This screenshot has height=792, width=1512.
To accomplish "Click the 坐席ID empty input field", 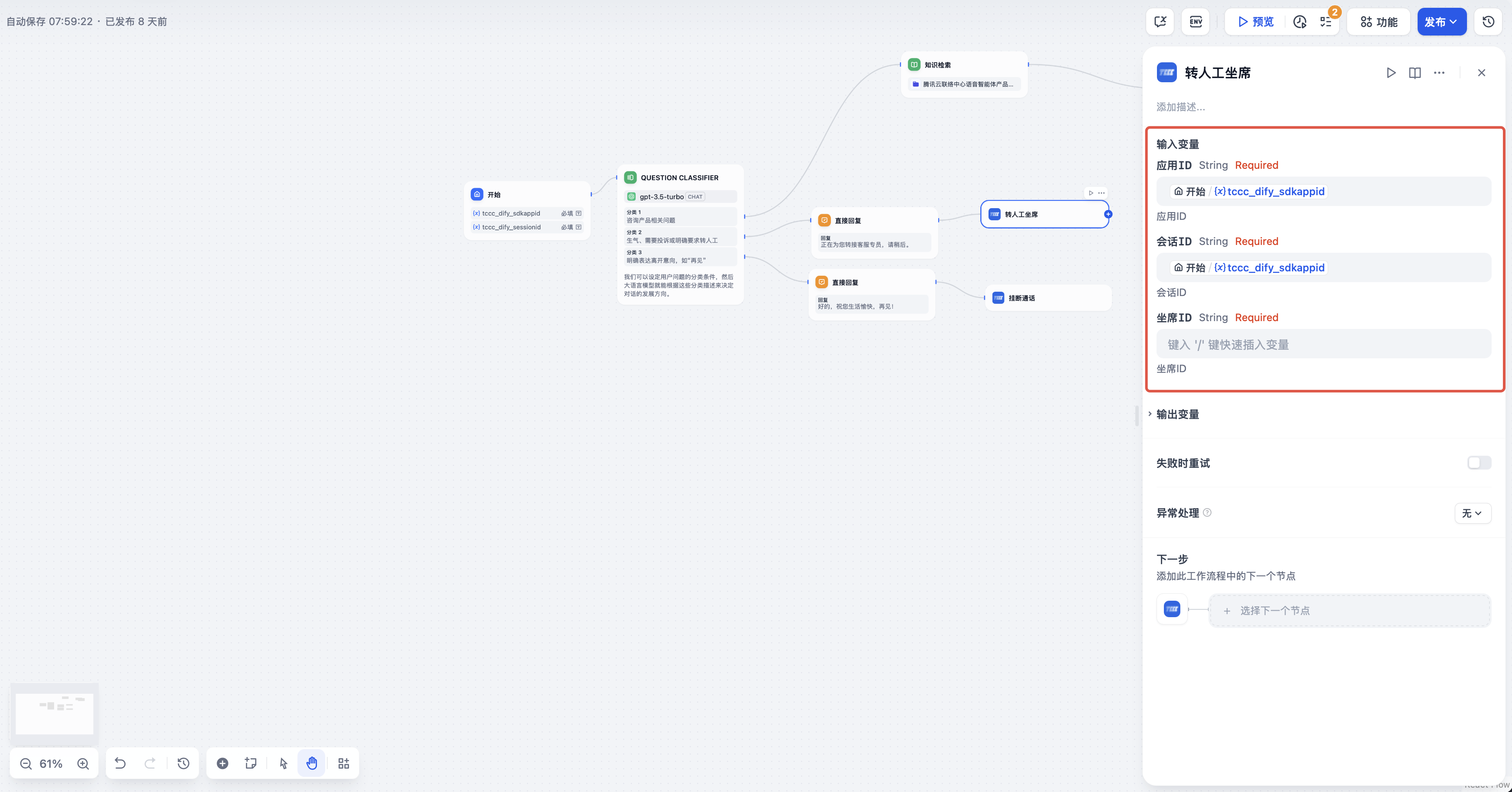I will [x=1324, y=344].
